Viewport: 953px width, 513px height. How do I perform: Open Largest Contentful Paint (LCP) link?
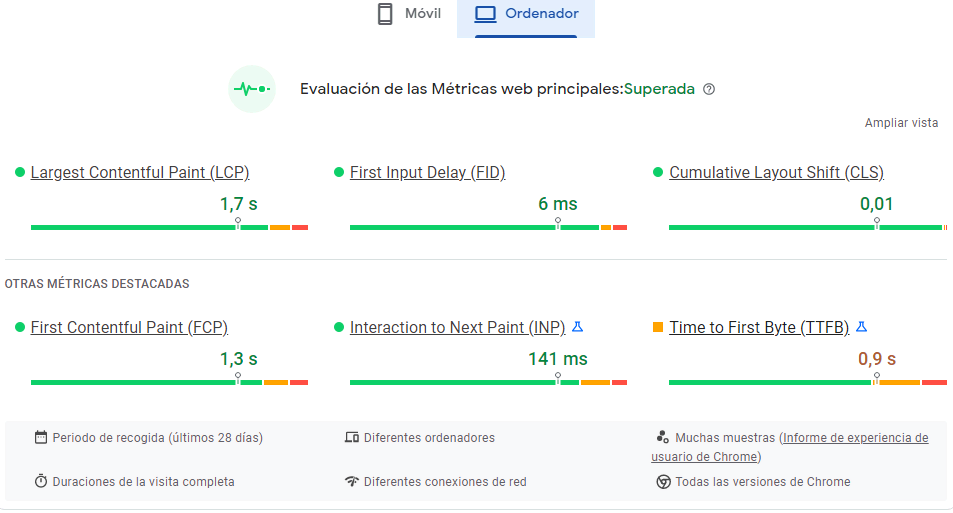[140, 172]
